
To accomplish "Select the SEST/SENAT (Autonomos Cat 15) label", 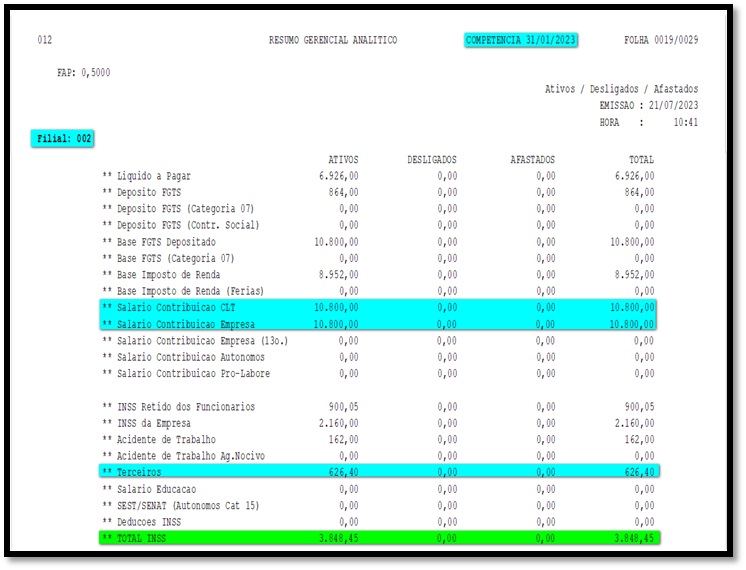I will tap(188, 505).
